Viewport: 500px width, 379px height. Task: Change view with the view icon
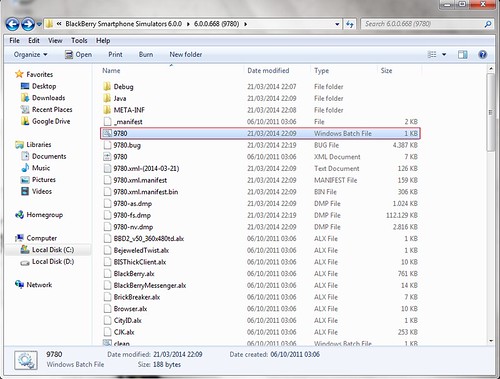pos(432,54)
